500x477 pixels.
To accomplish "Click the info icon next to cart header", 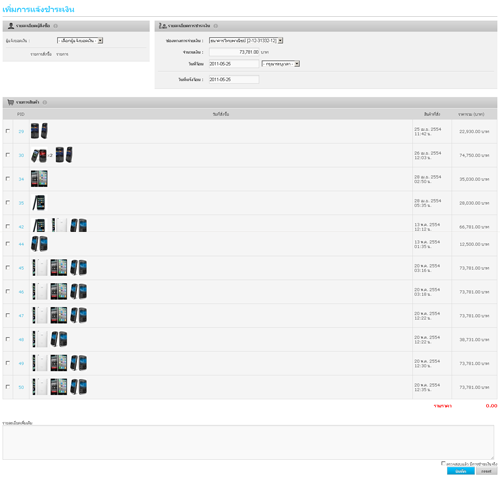I will (x=45, y=102).
